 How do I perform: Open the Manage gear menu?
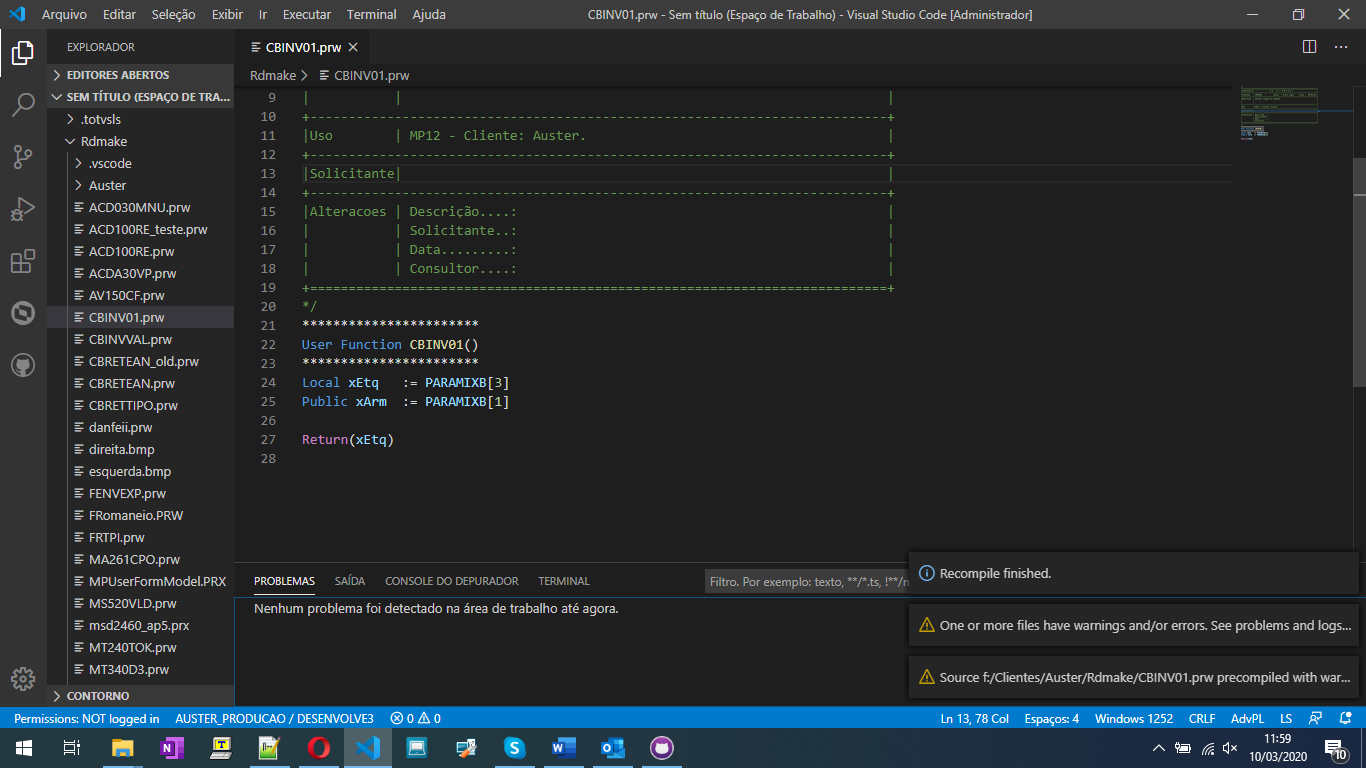[22, 679]
